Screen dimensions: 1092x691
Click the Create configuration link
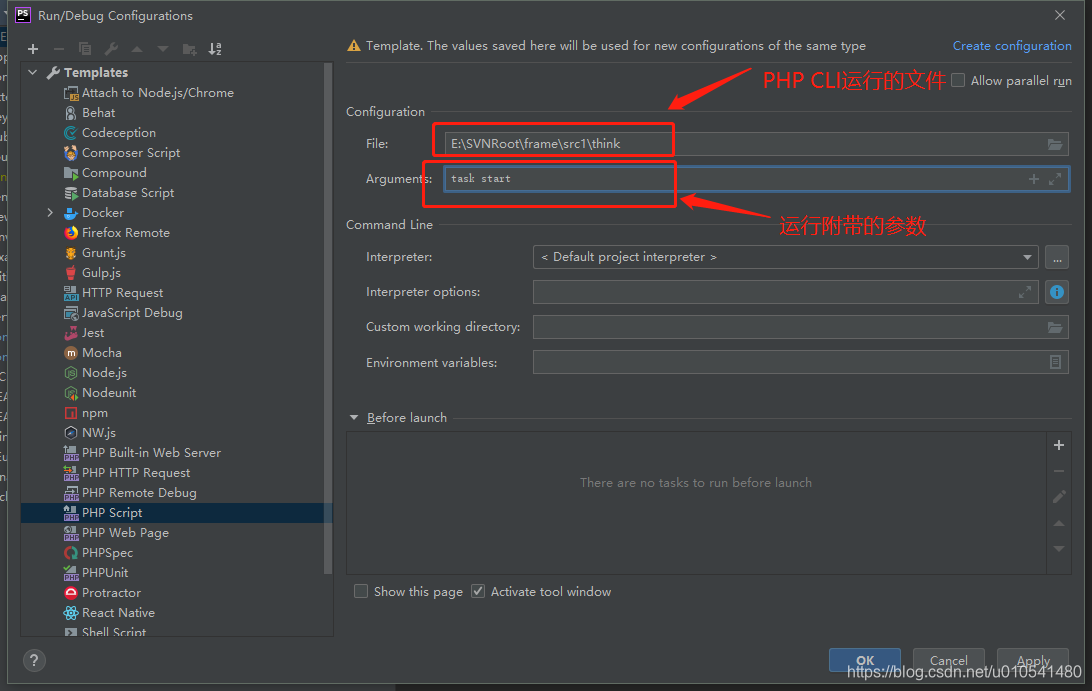click(1012, 46)
